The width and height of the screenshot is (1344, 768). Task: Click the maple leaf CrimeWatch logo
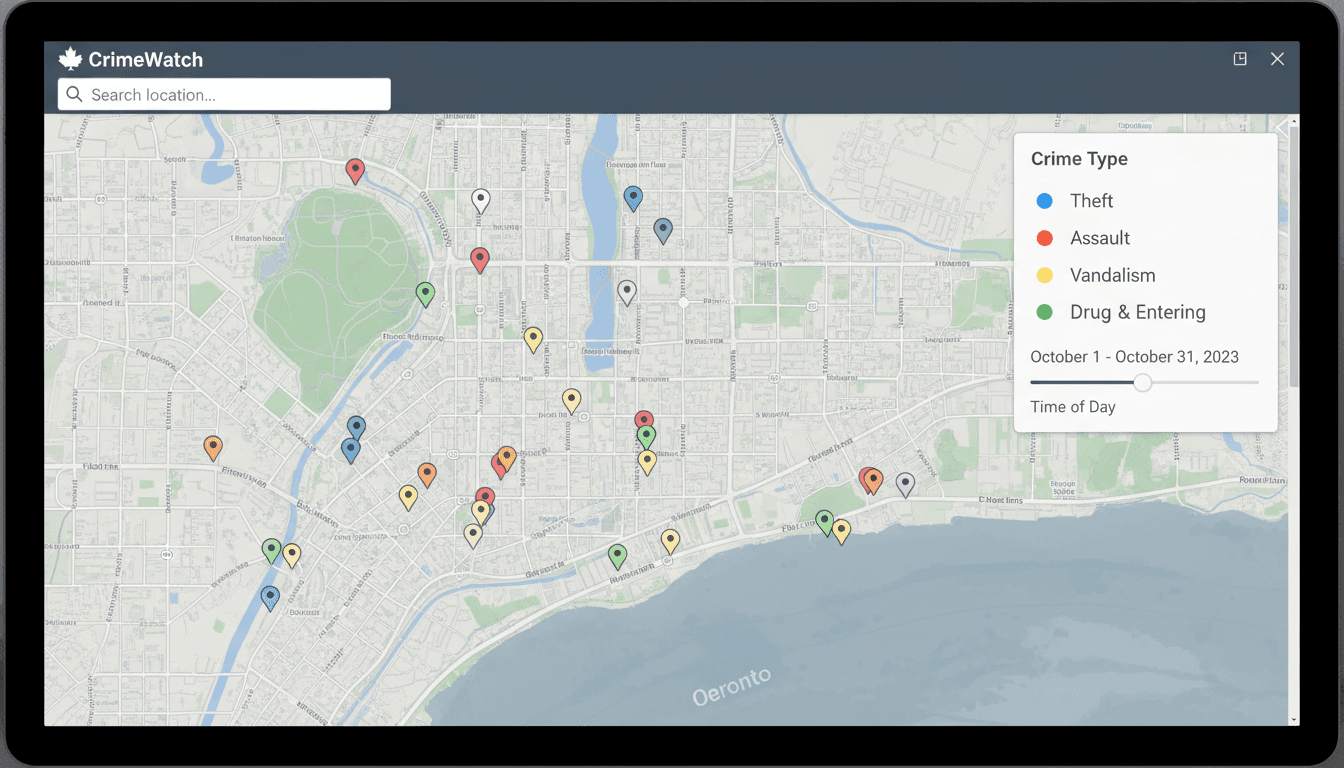point(69,58)
